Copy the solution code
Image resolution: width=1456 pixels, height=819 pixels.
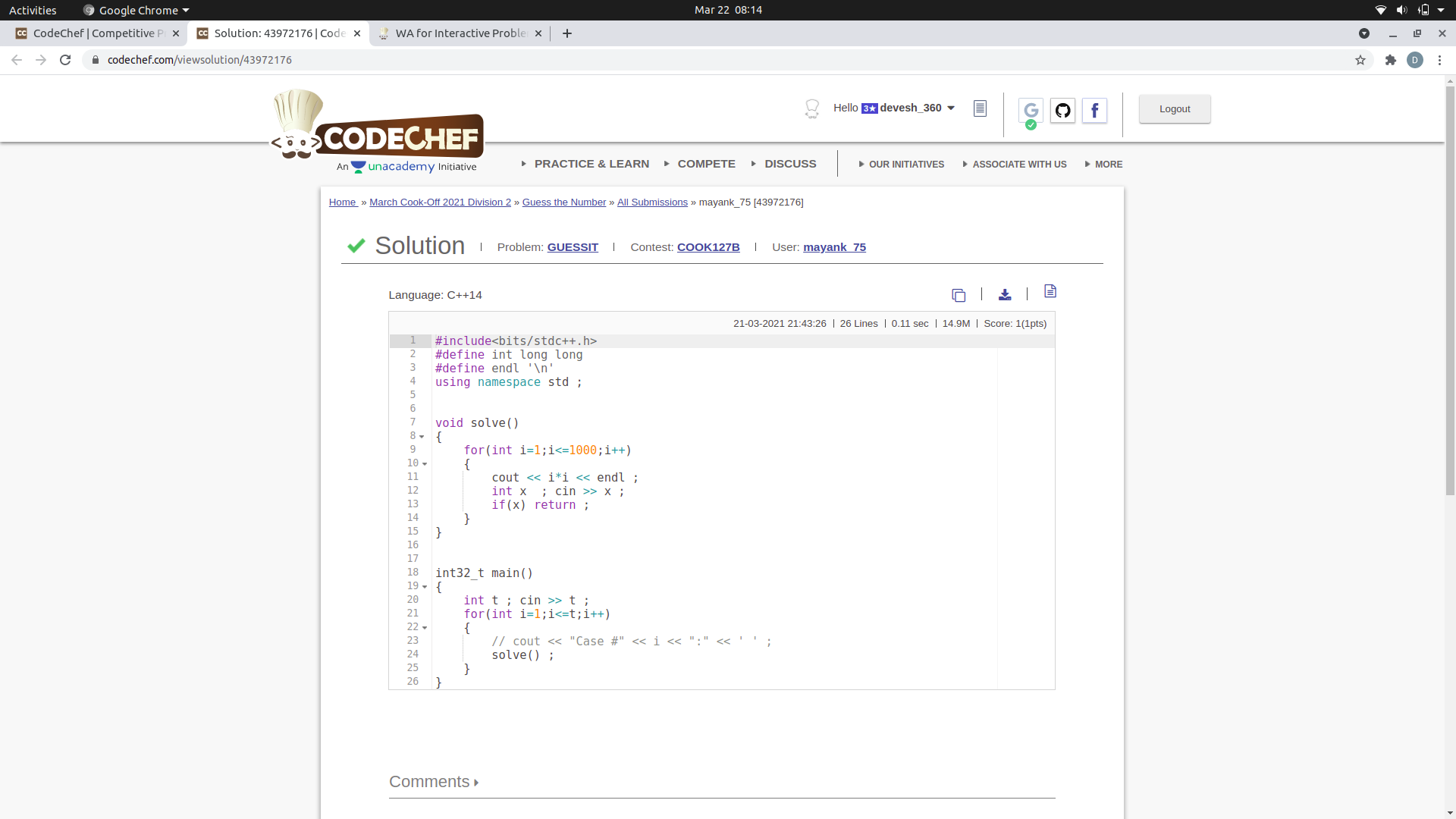[x=958, y=295]
